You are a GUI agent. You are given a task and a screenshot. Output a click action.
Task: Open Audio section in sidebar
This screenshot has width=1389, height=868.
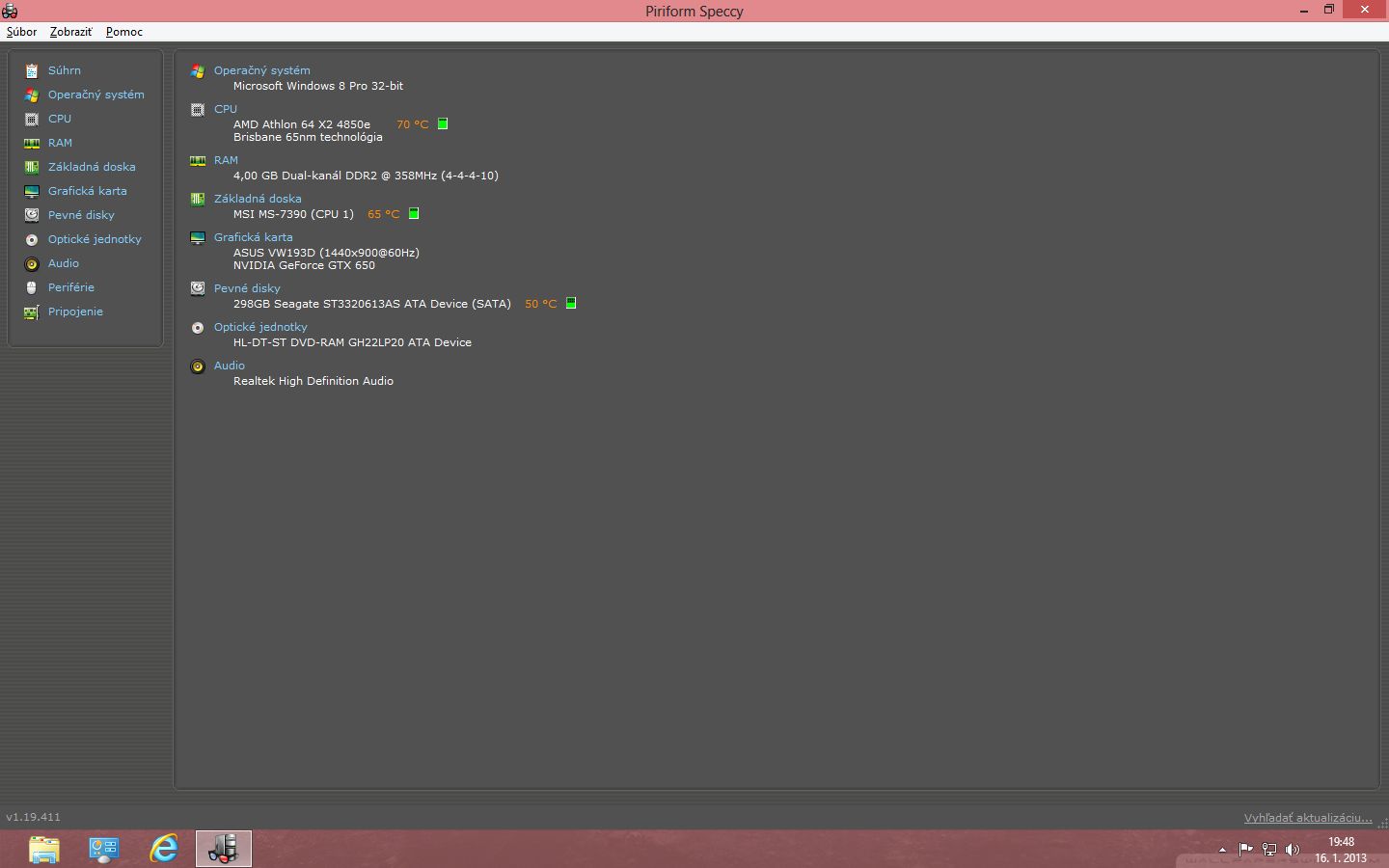pos(64,263)
